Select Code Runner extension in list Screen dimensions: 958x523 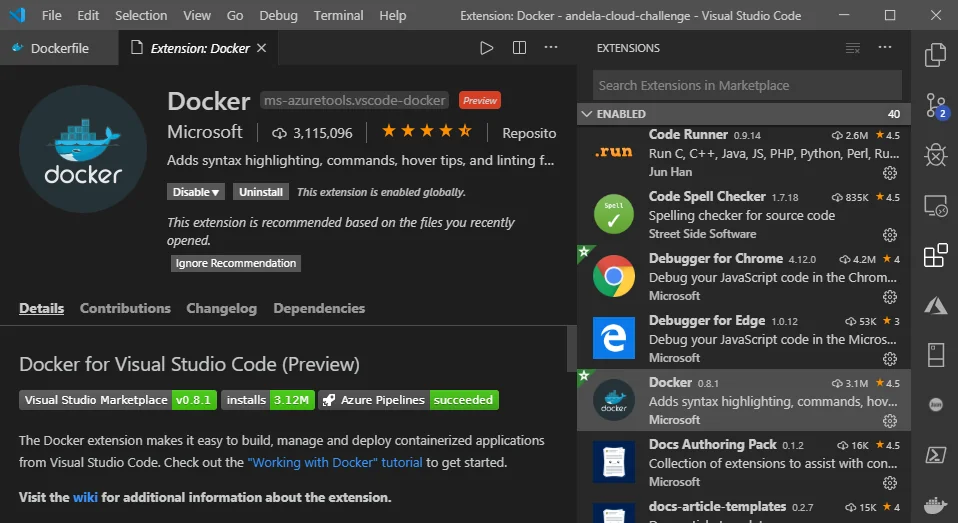[x=744, y=153]
